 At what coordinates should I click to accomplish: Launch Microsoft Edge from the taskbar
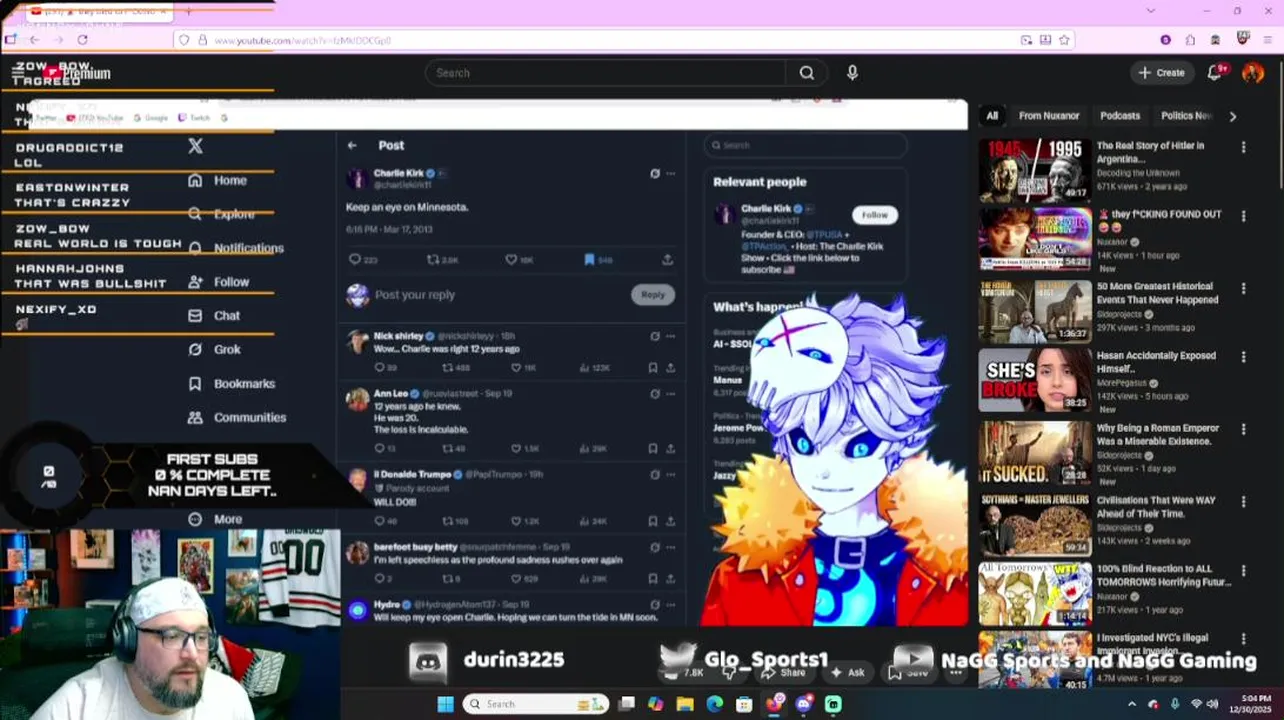click(x=714, y=704)
